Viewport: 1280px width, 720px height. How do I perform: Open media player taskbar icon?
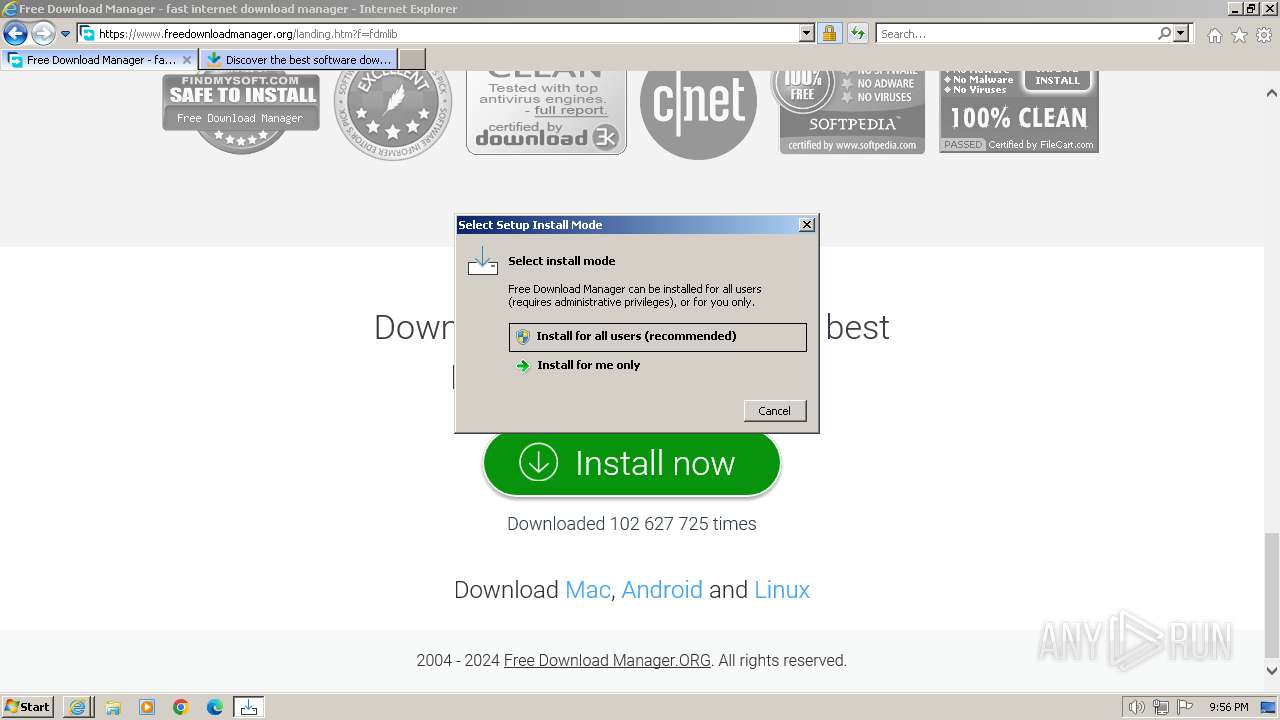(147, 707)
